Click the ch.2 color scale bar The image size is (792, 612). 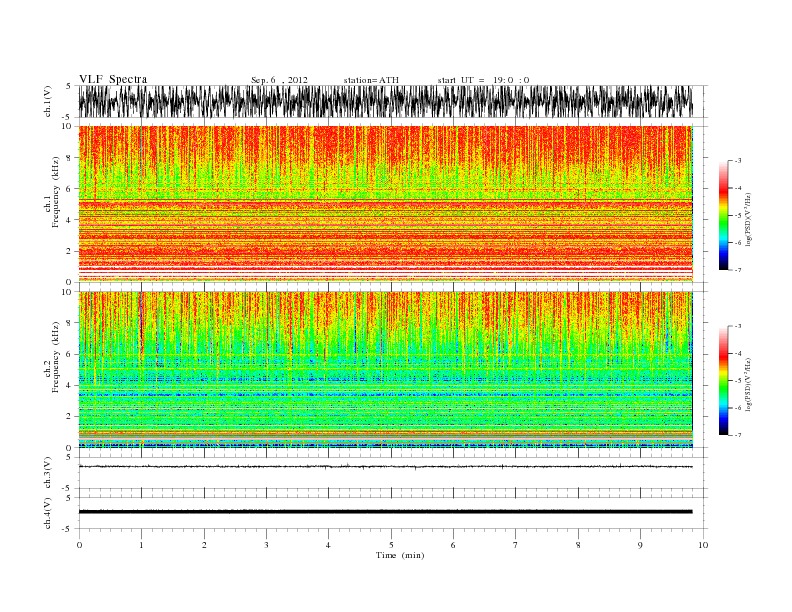pos(723,381)
